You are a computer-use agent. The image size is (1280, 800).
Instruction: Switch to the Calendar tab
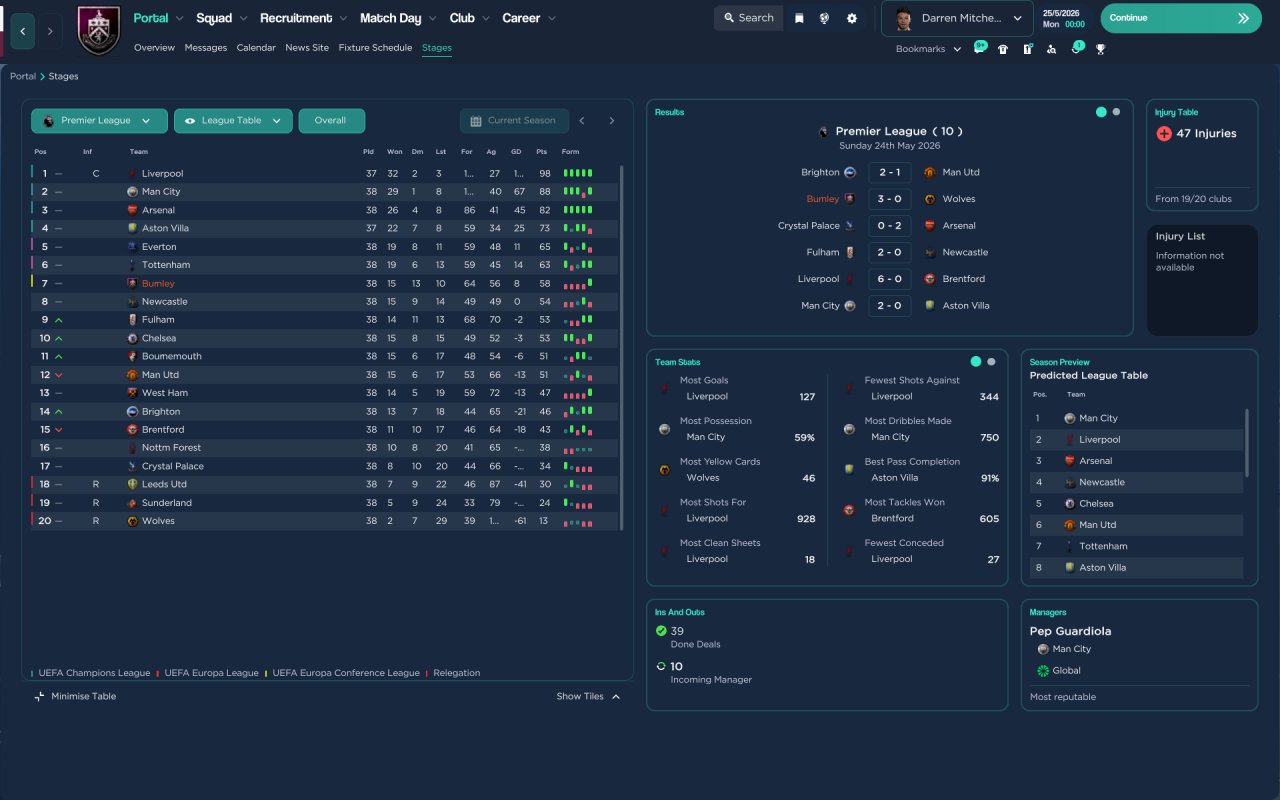pos(256,48)
